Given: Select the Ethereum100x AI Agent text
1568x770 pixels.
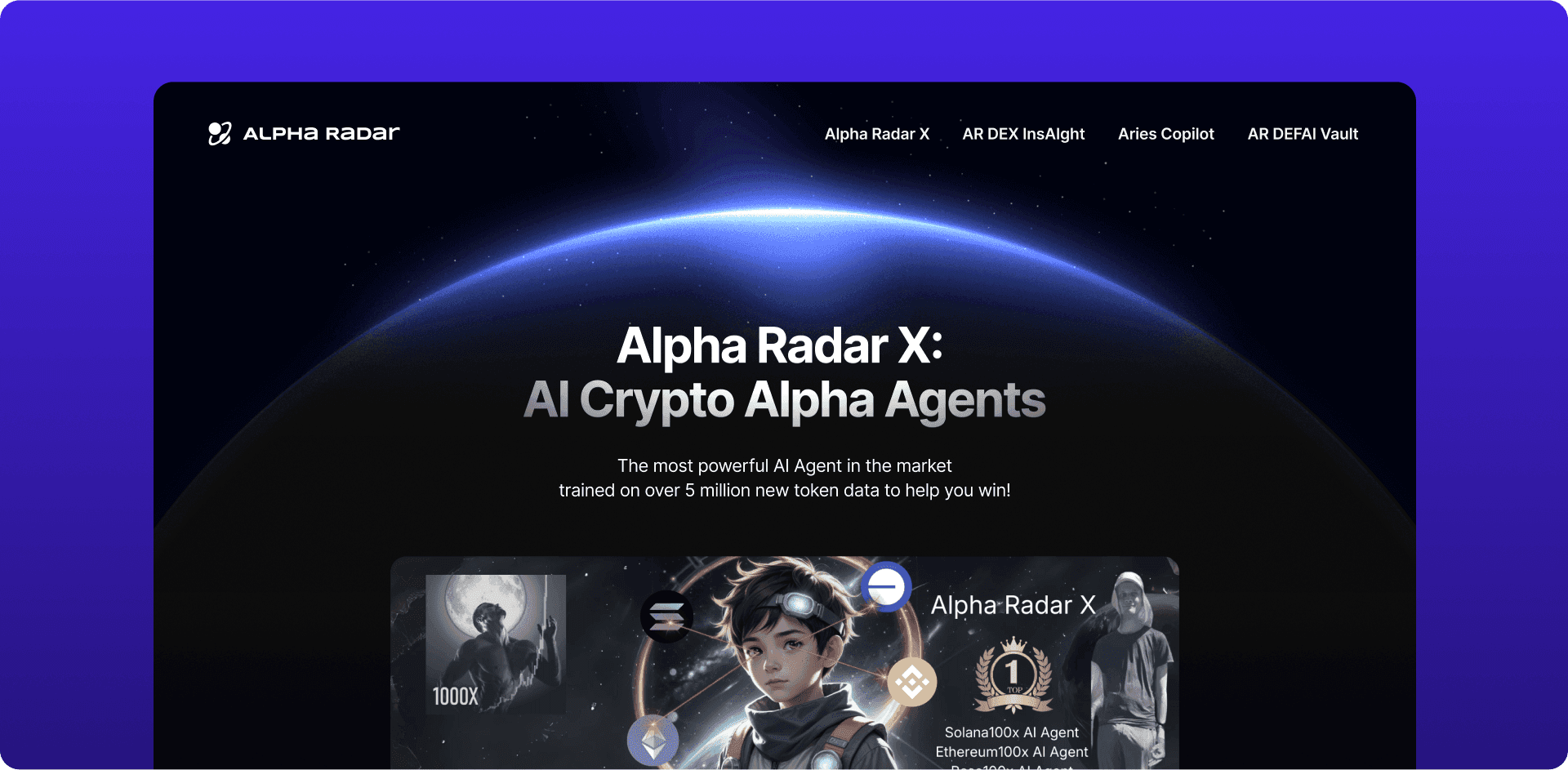Looking at the screenshot, I should click(x=1012, y=752).
